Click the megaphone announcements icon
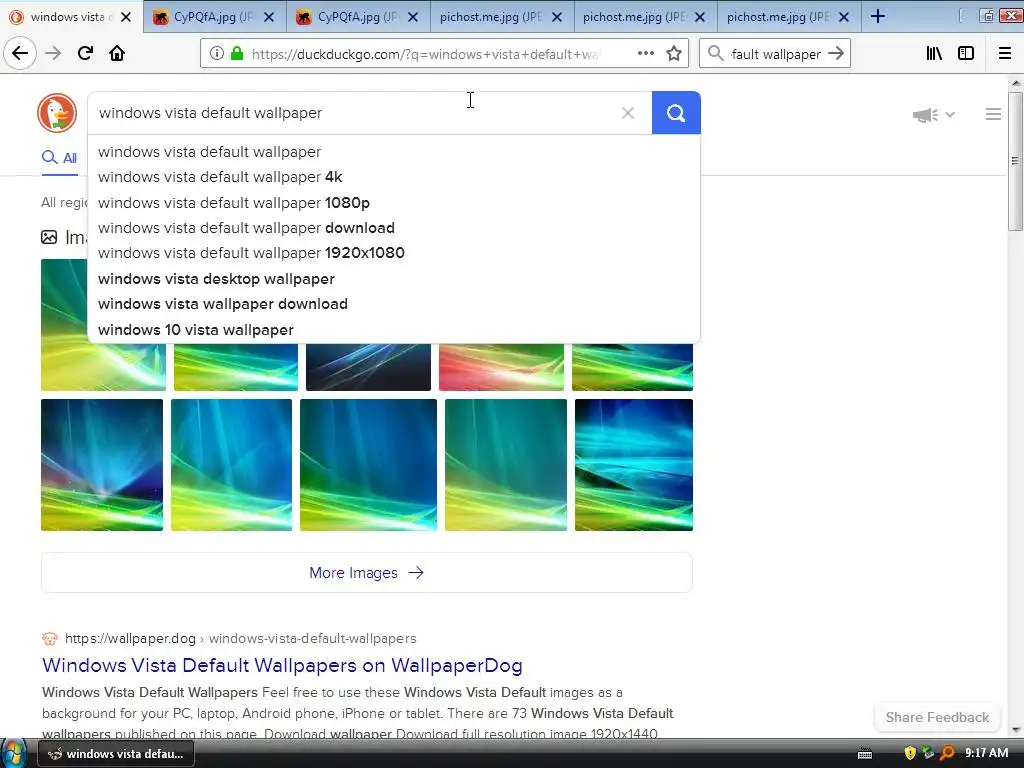The image size is (1024, 768). [925, 115]
